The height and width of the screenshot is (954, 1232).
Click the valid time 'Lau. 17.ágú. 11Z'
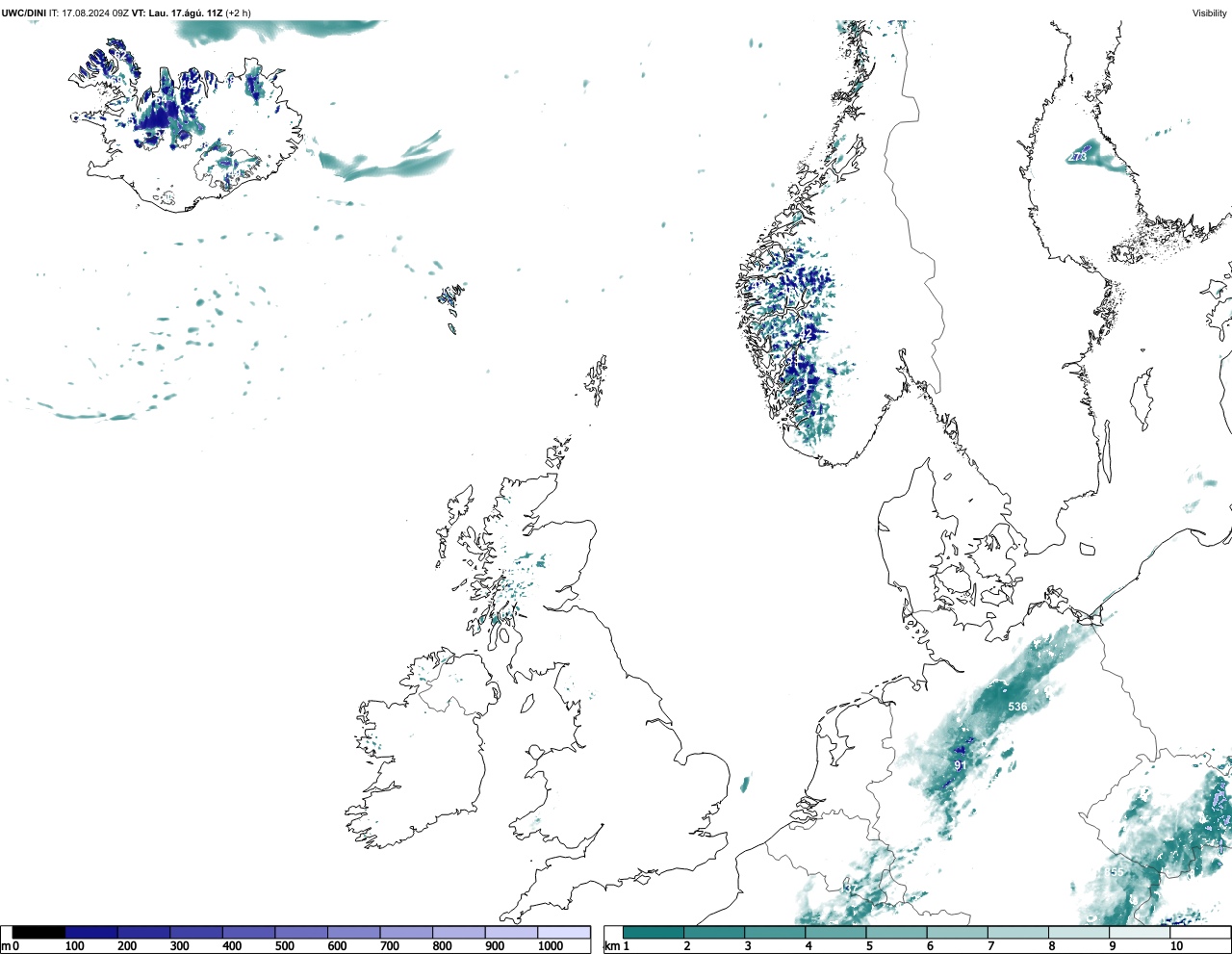186,13
